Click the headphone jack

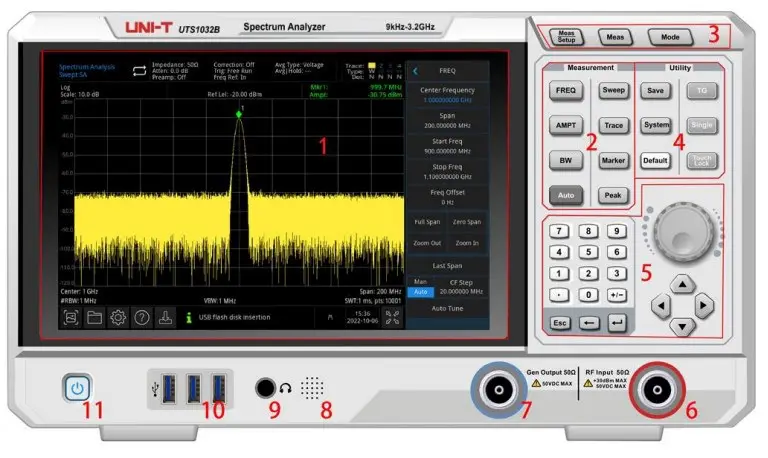pyautogui.click(x=265, y=388)
